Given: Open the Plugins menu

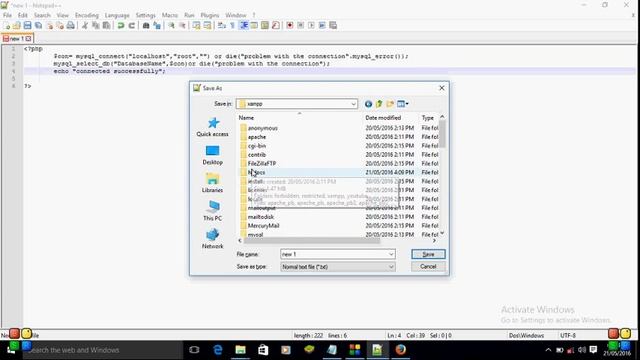Looking at the screenshot, I should coord(210,15).
